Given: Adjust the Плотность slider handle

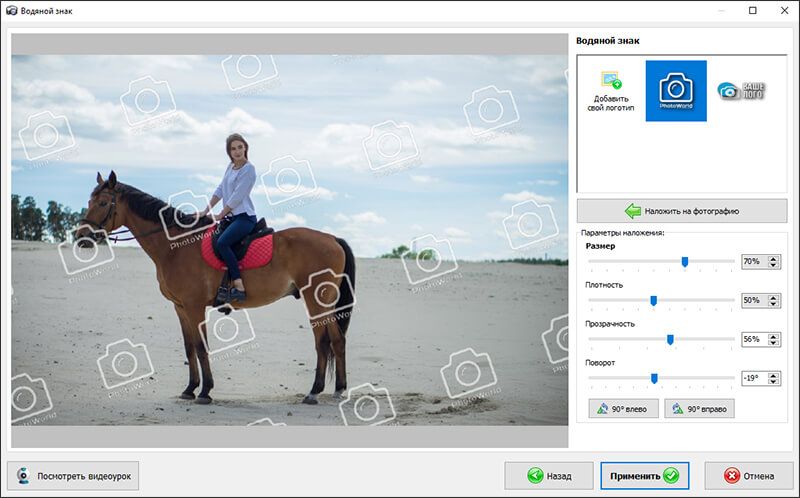Looking at the screenshot, I should point(654,301).
